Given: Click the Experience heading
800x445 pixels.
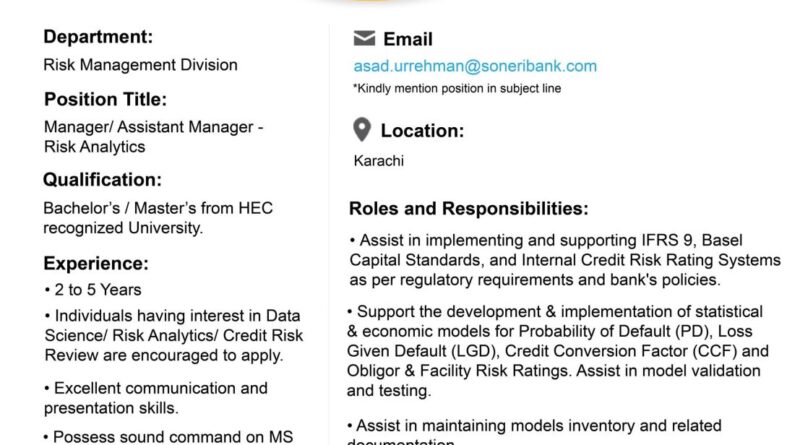Looking at the screenshot, I should [x=96, y=264].
